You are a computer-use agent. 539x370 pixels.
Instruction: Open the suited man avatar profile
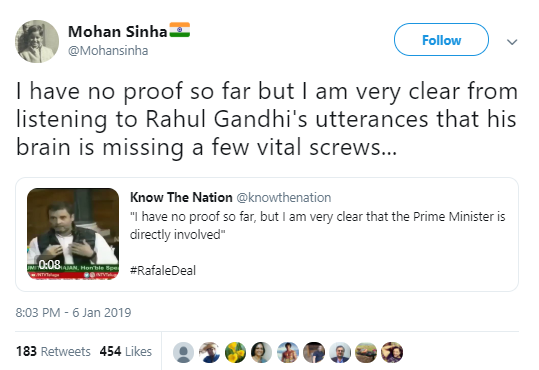(340, 352)
